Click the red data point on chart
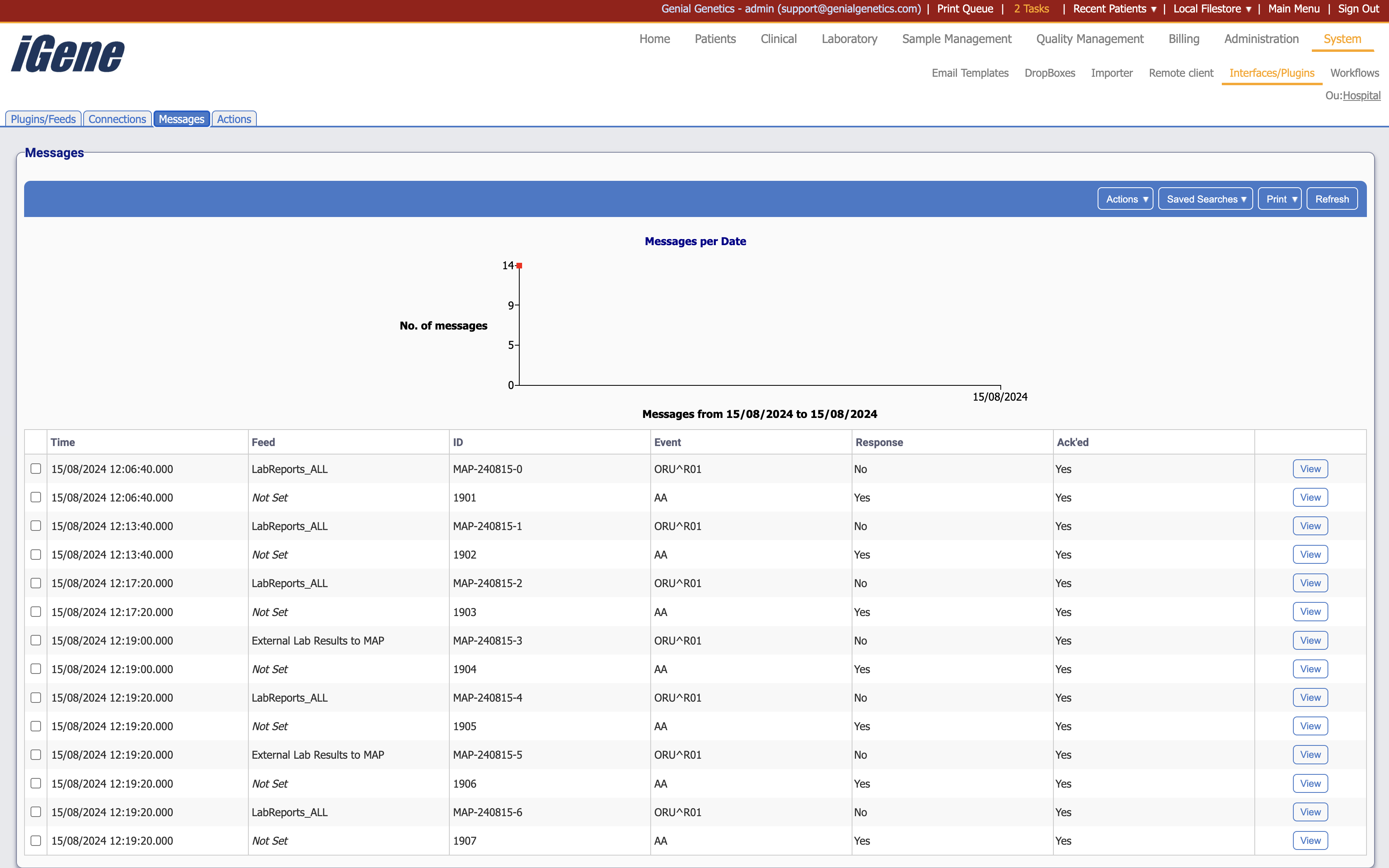Image resolution: width=1389 pixels, height=868 pixels. (519, 266)
